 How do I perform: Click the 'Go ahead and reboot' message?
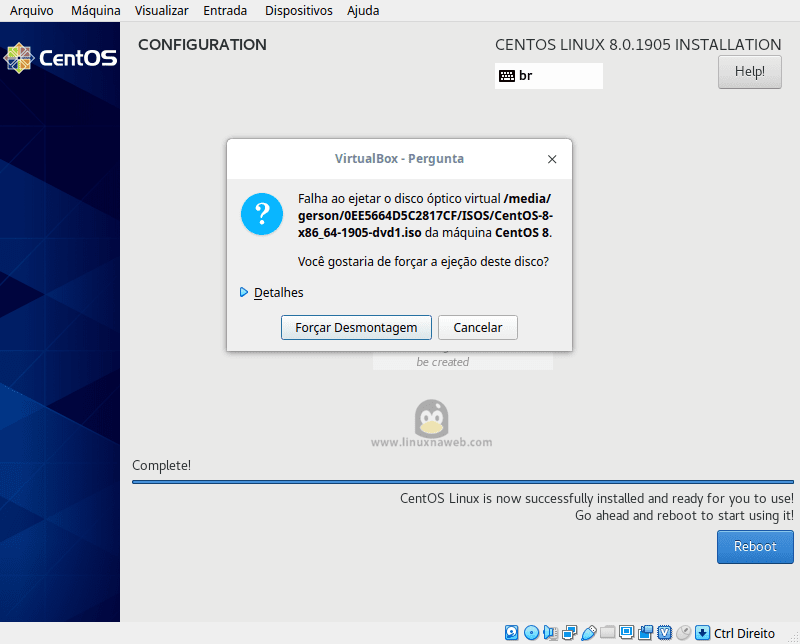coord(684,516)
